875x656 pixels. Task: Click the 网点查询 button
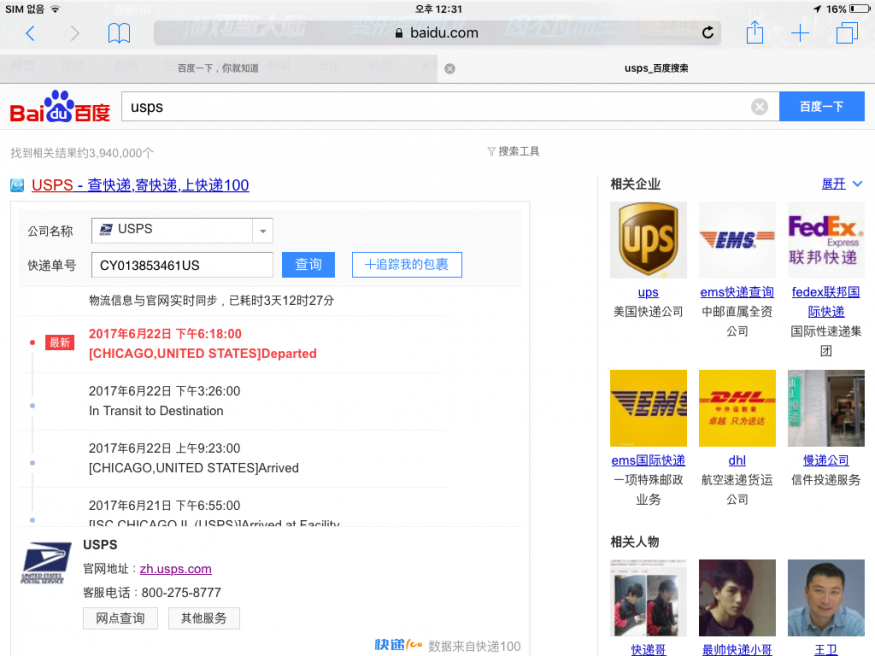(x=121, y=618)
